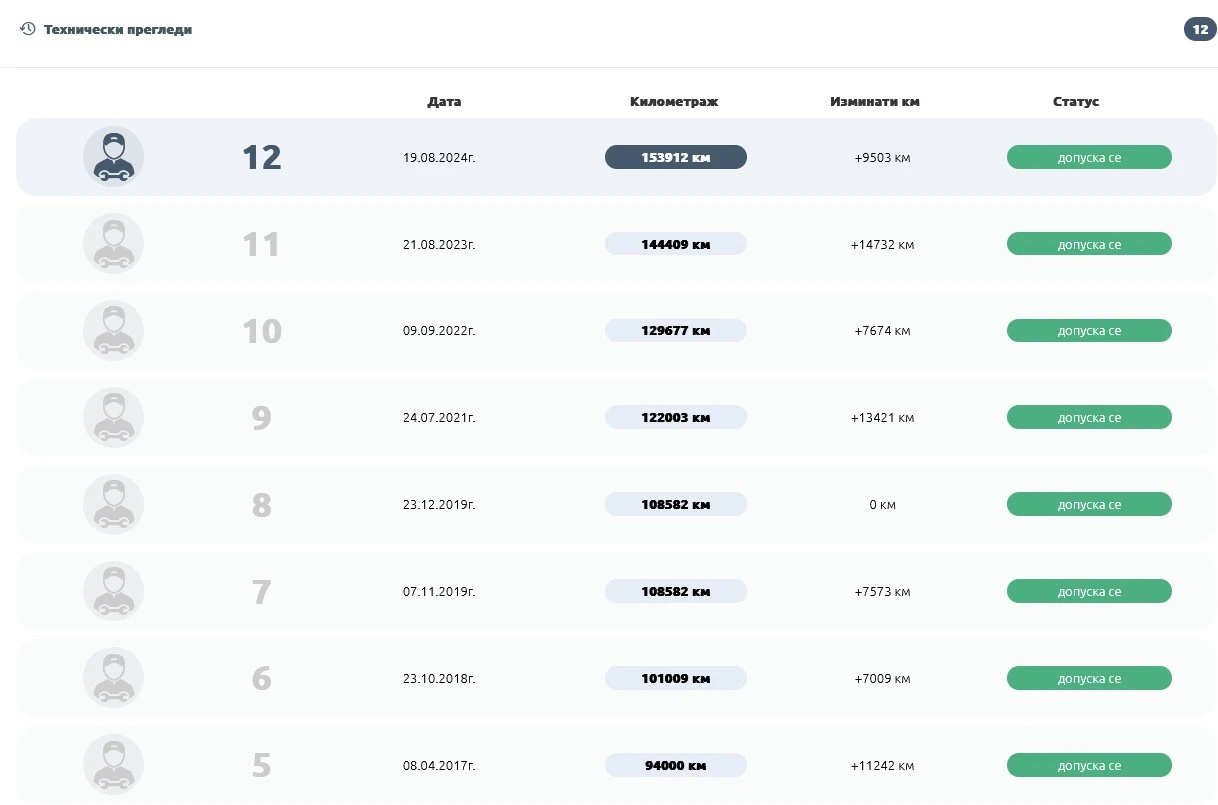Click the допуска се status for 19.08.2024
1218x805 pixels.
point(1088,157)
